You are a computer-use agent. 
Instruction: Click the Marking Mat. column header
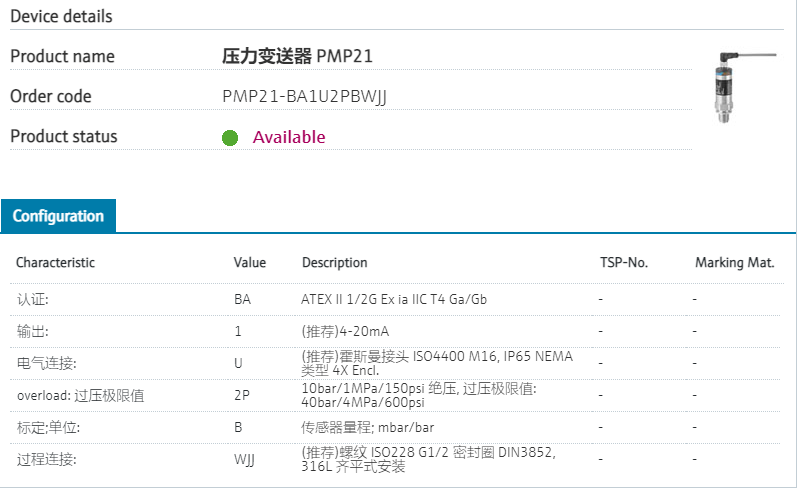click(735, 263)
